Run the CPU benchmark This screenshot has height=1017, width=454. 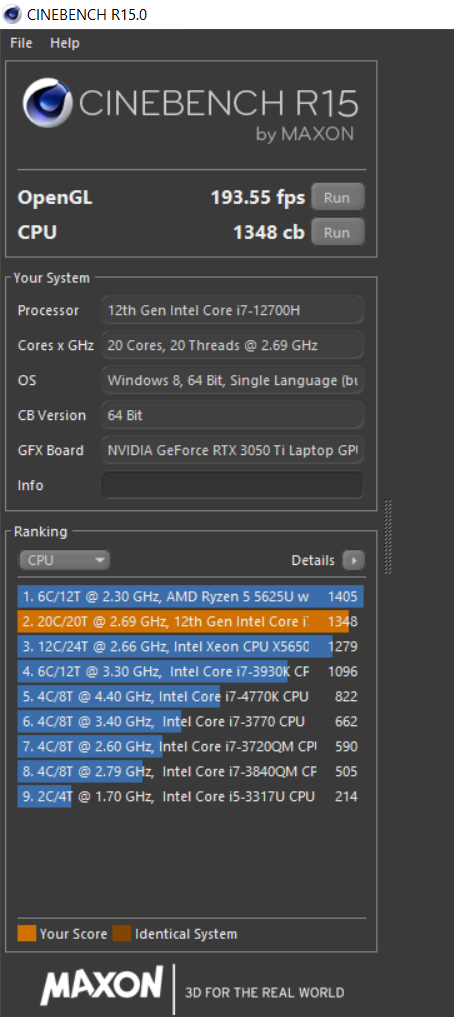[x=337, y=232]
